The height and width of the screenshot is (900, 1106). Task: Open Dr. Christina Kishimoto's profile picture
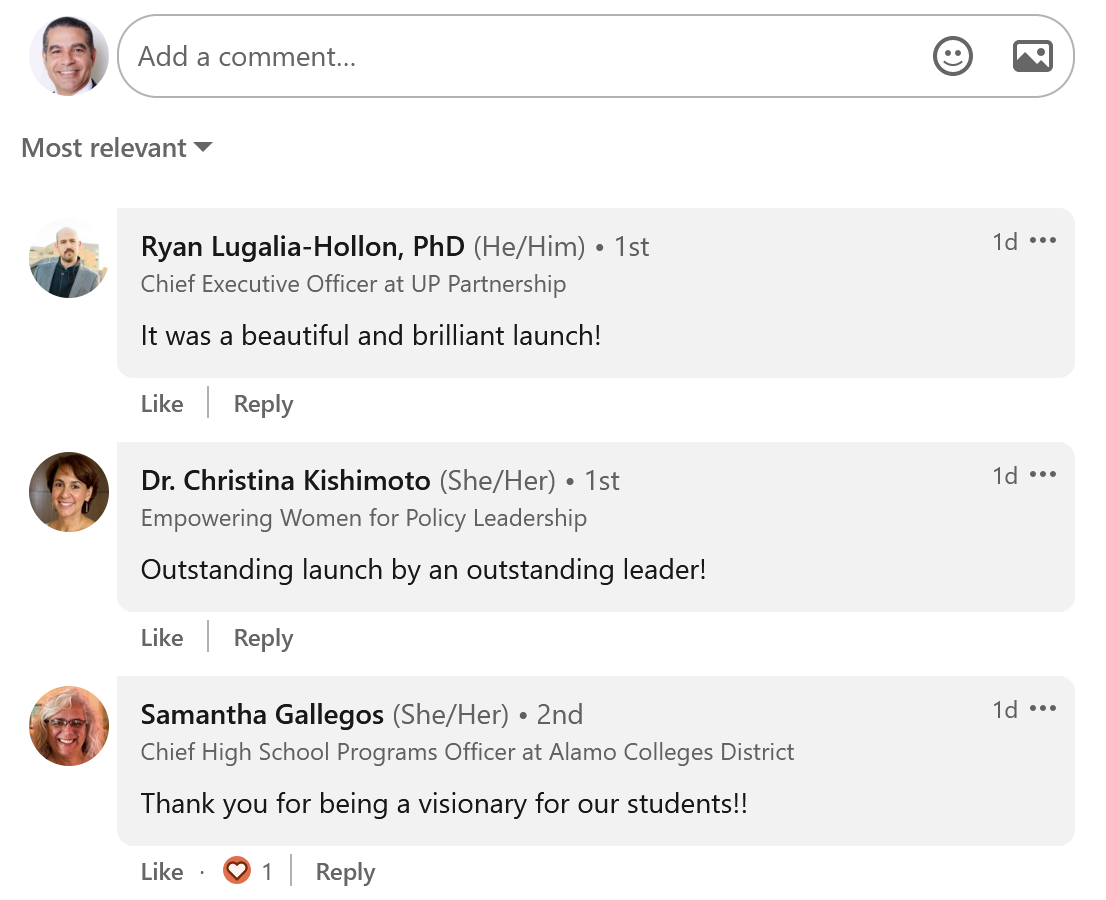(68, 492)
